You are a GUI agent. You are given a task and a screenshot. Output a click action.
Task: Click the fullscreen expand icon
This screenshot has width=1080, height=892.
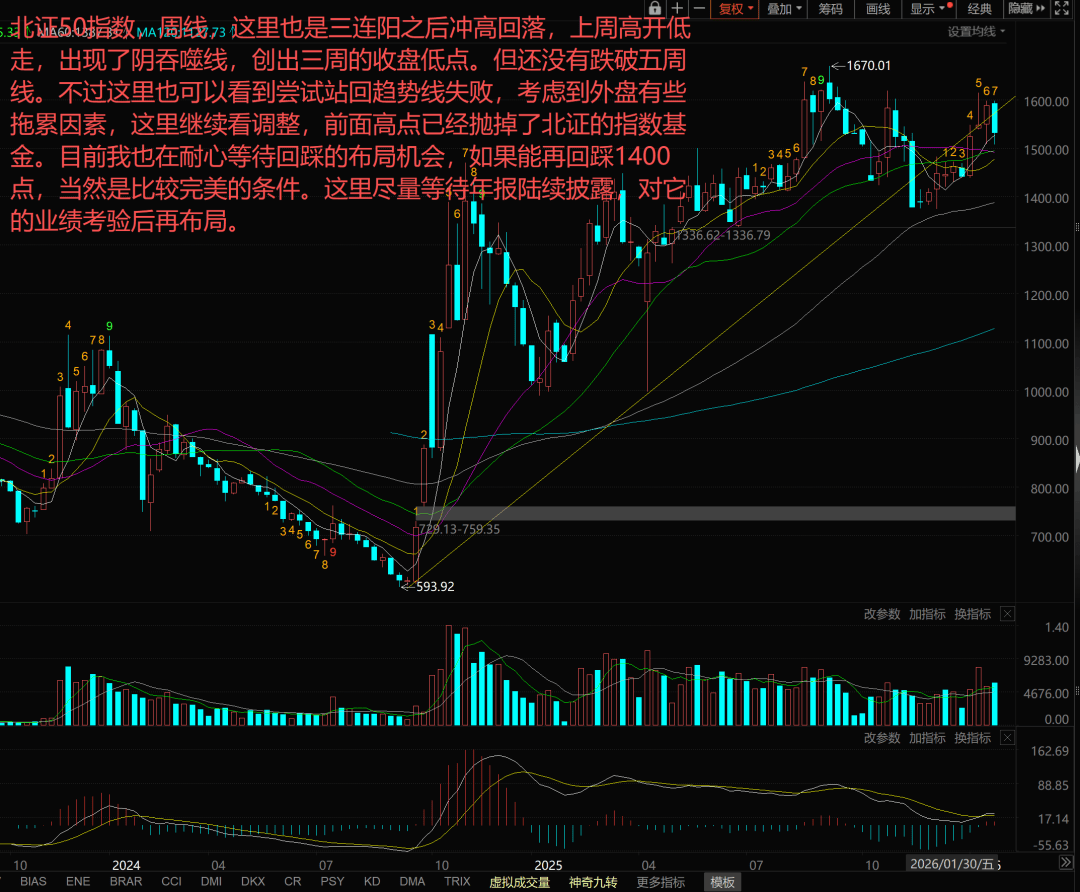point(1063,9)
